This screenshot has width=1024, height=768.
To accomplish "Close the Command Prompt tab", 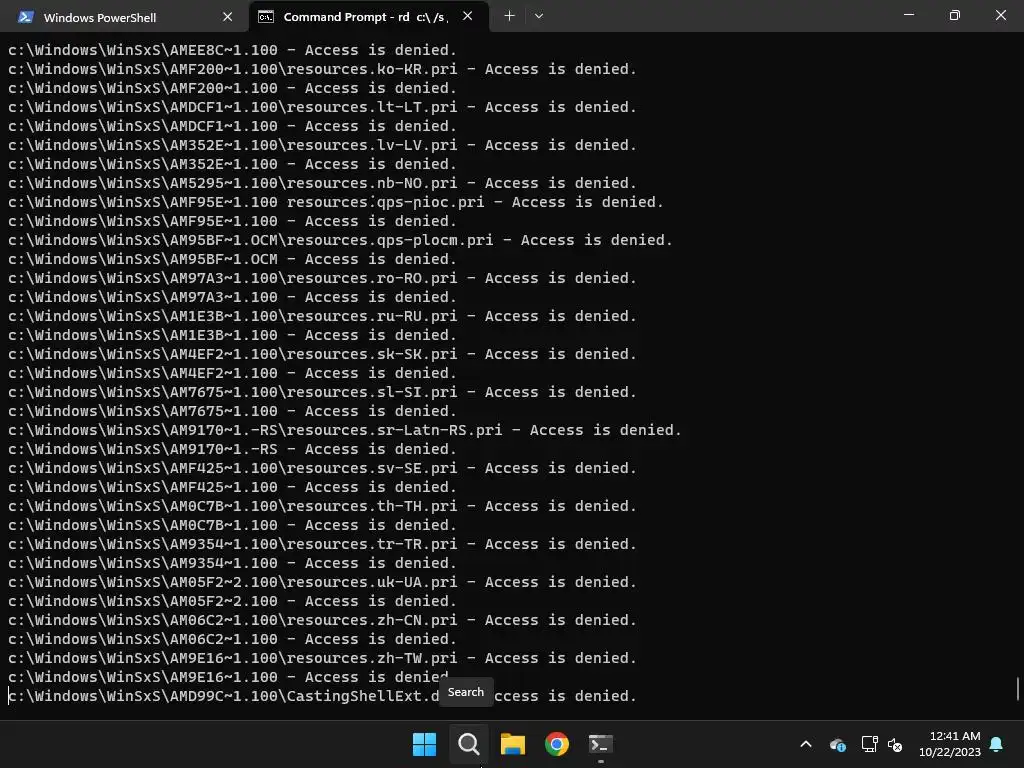I will tap(468, 16).
